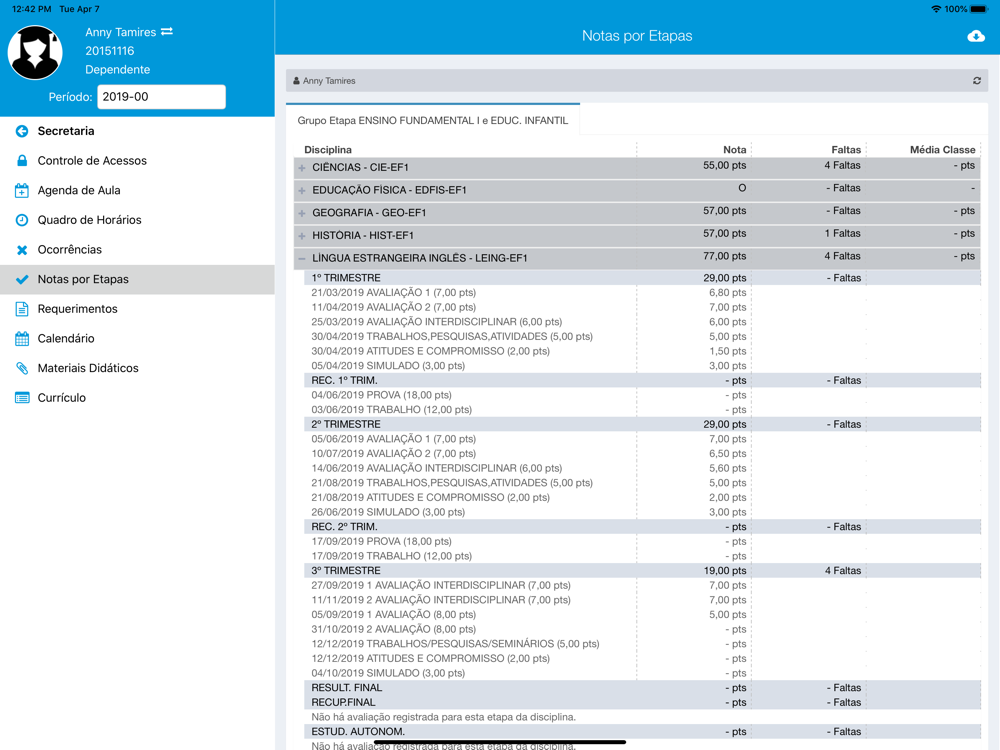Open the student avatar picture
The width and height of the screenshot is (1000, 750).
pyautogui.click(x=35, y=52)
